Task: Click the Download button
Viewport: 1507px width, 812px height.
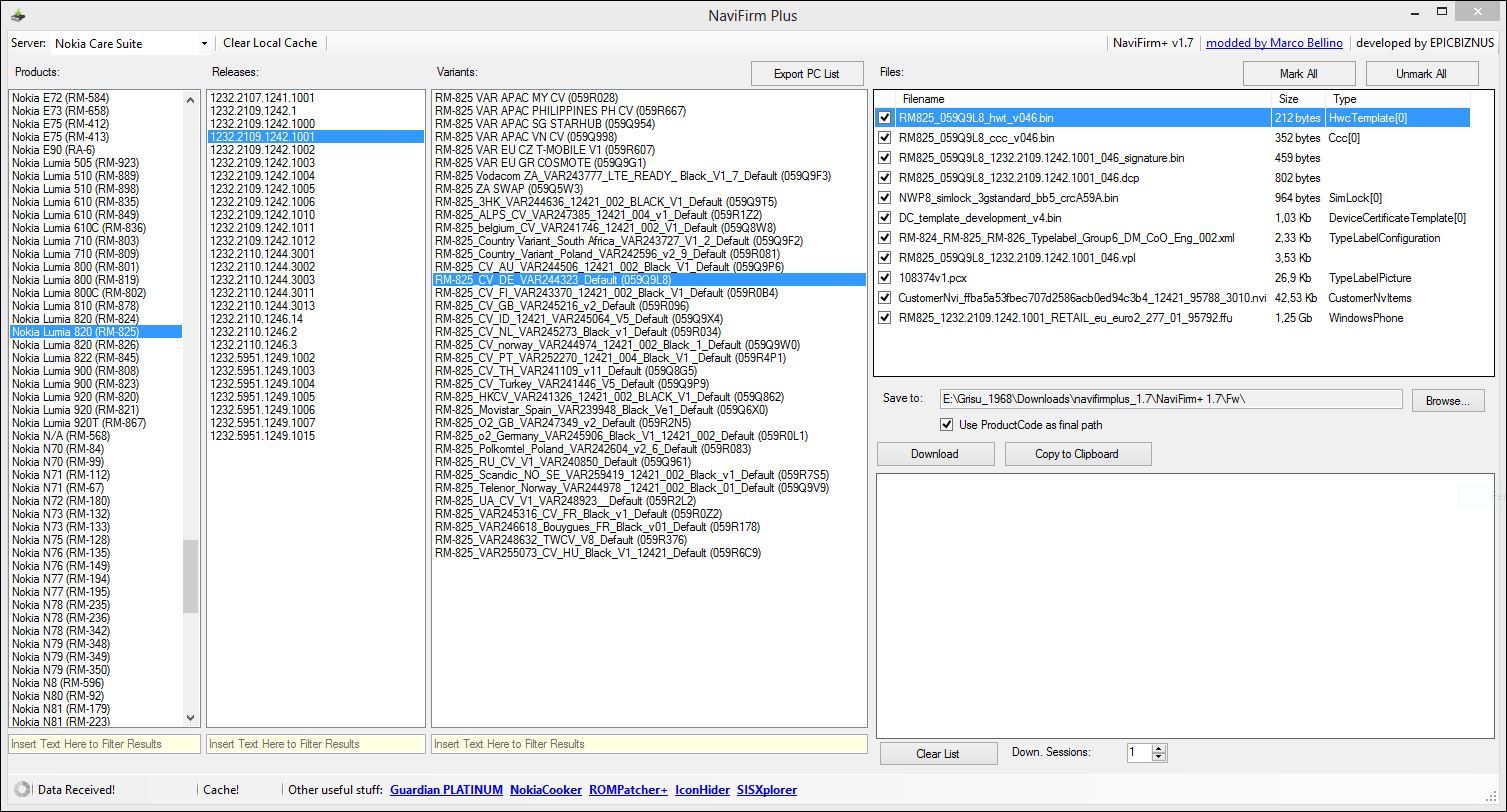Action: click(934, 454)
